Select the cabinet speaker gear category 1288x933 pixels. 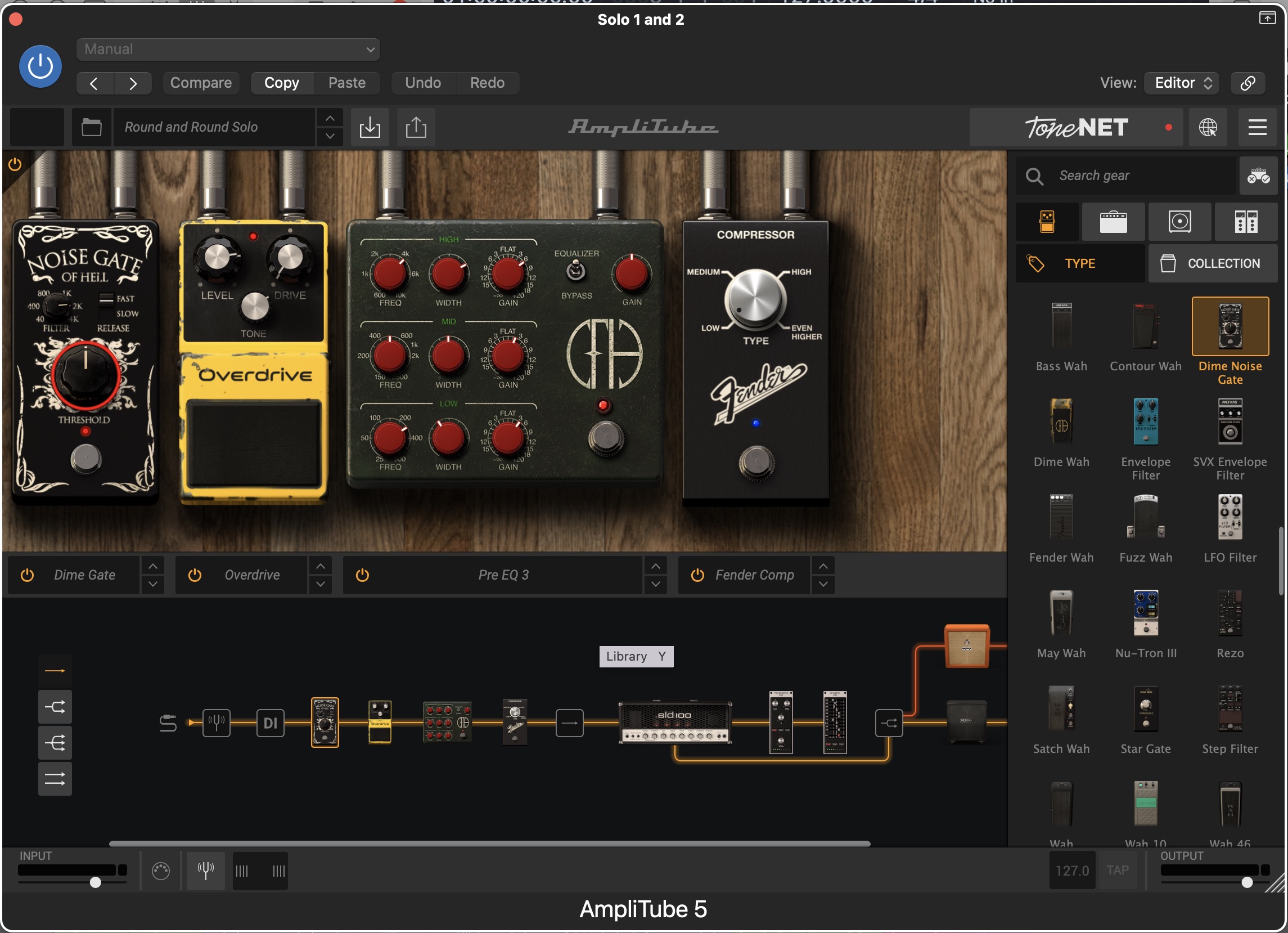[x=1179, y=222]
